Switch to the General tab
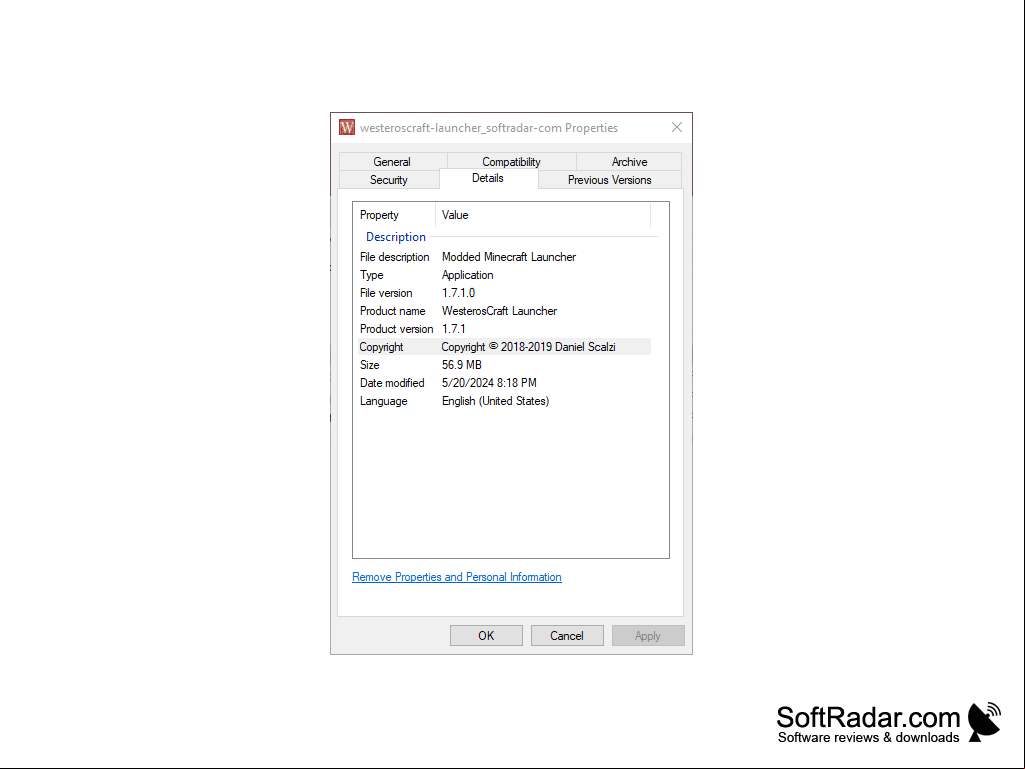 [392, 162]
